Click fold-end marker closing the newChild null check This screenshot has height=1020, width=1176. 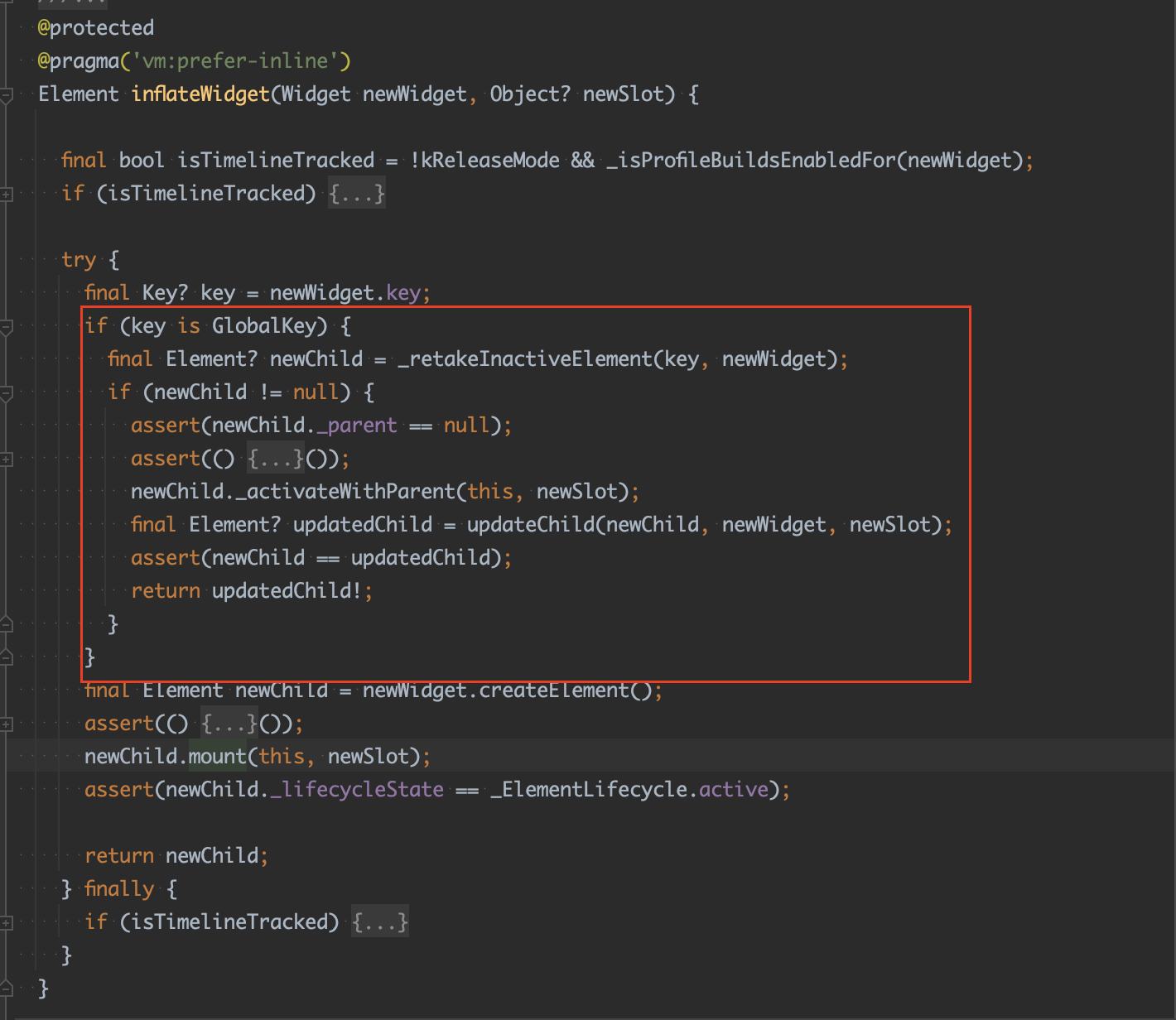6,624
